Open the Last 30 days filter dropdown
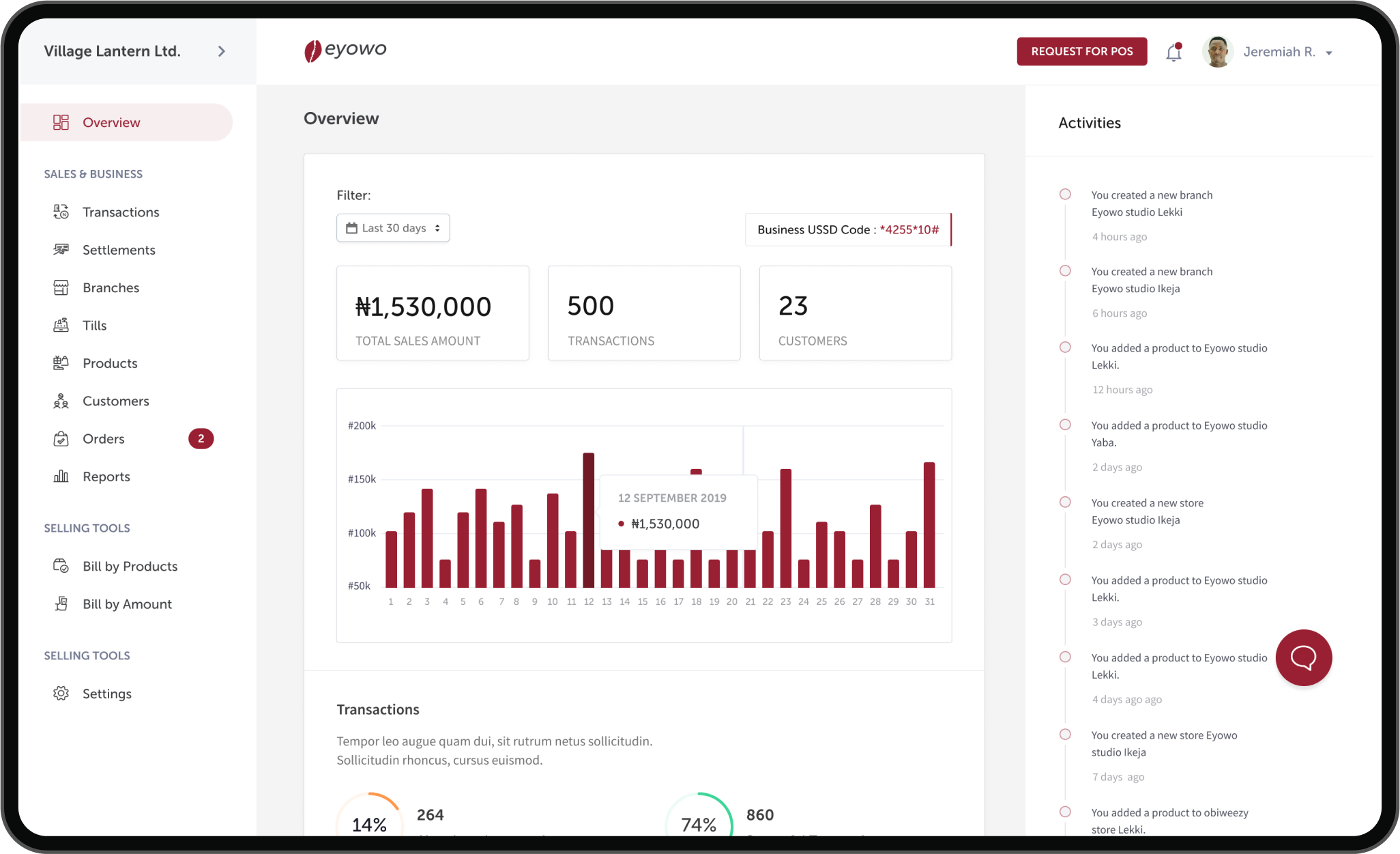The height and width of the screenshot is (854, 1400). point(393,228)
